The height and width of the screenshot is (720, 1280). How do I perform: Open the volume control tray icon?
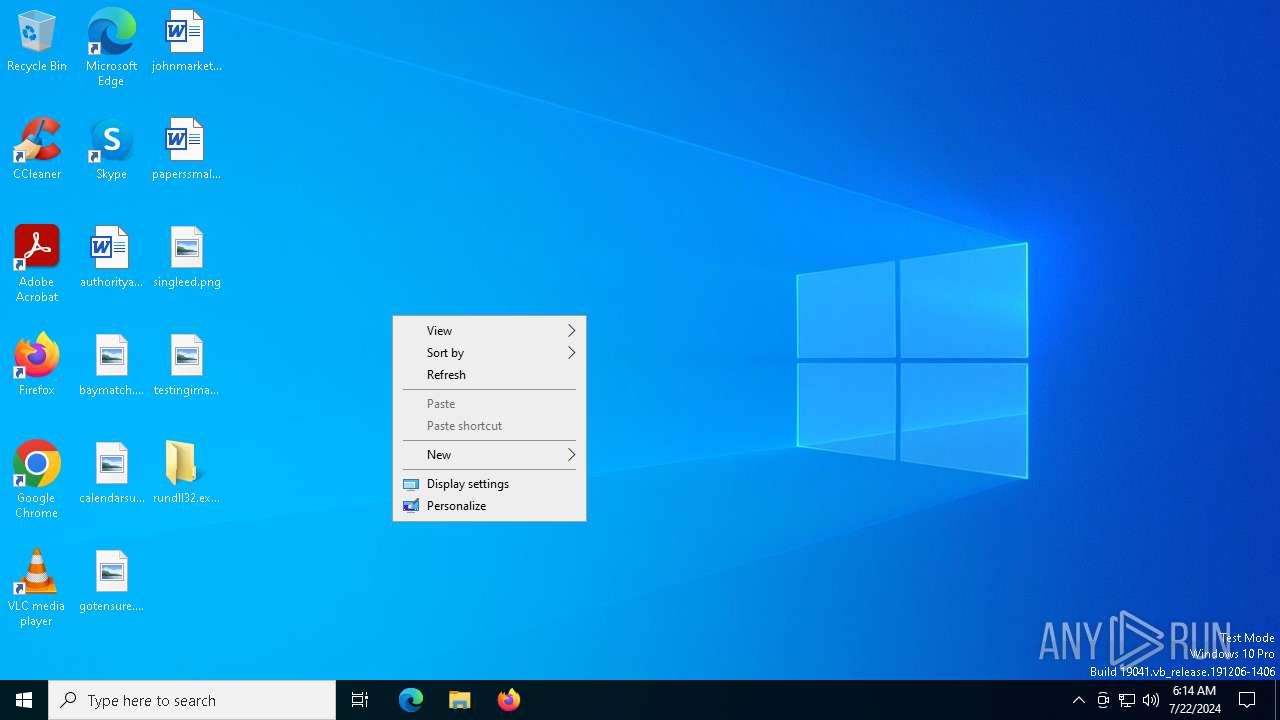(x=1151, y=700)
